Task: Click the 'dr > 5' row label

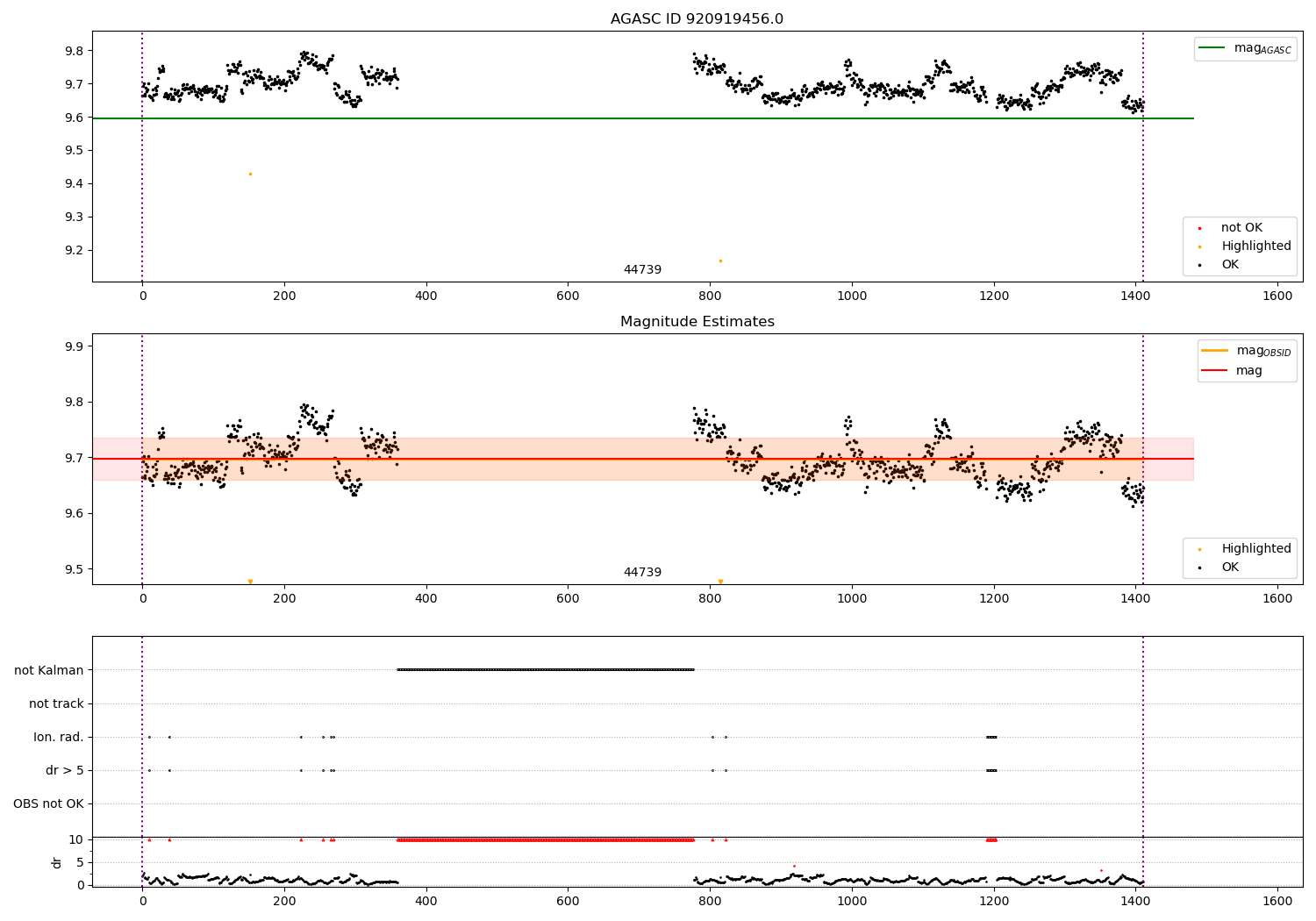Action: tap(65, 770)
